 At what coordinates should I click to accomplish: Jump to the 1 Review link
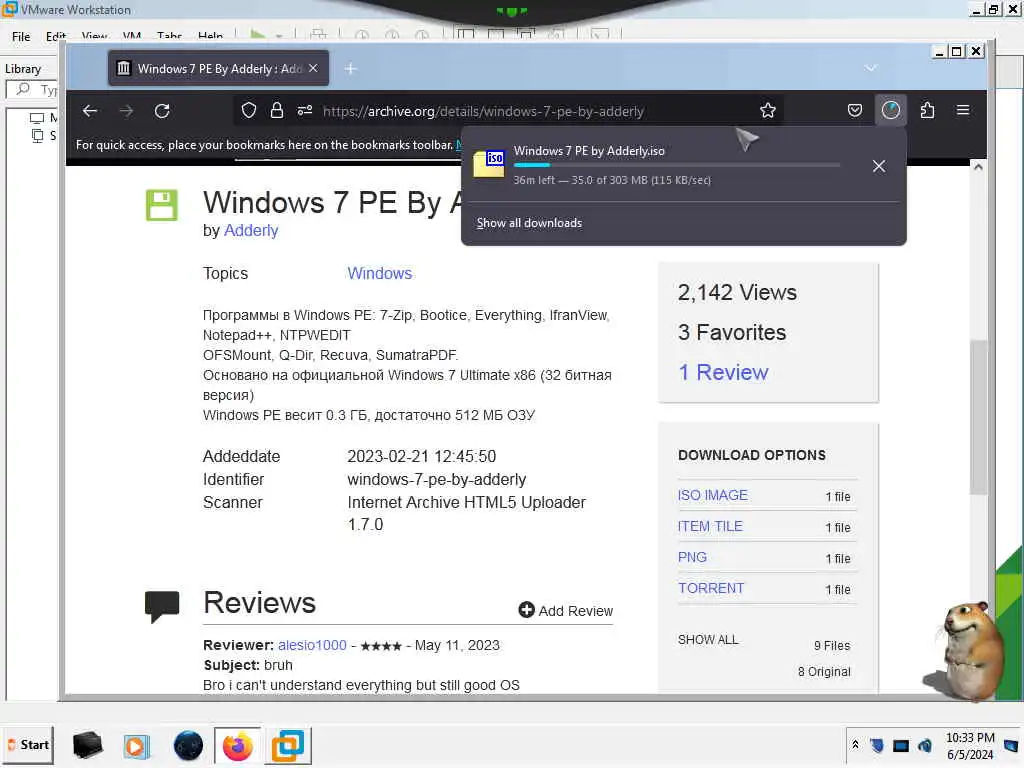coord(723,372)
